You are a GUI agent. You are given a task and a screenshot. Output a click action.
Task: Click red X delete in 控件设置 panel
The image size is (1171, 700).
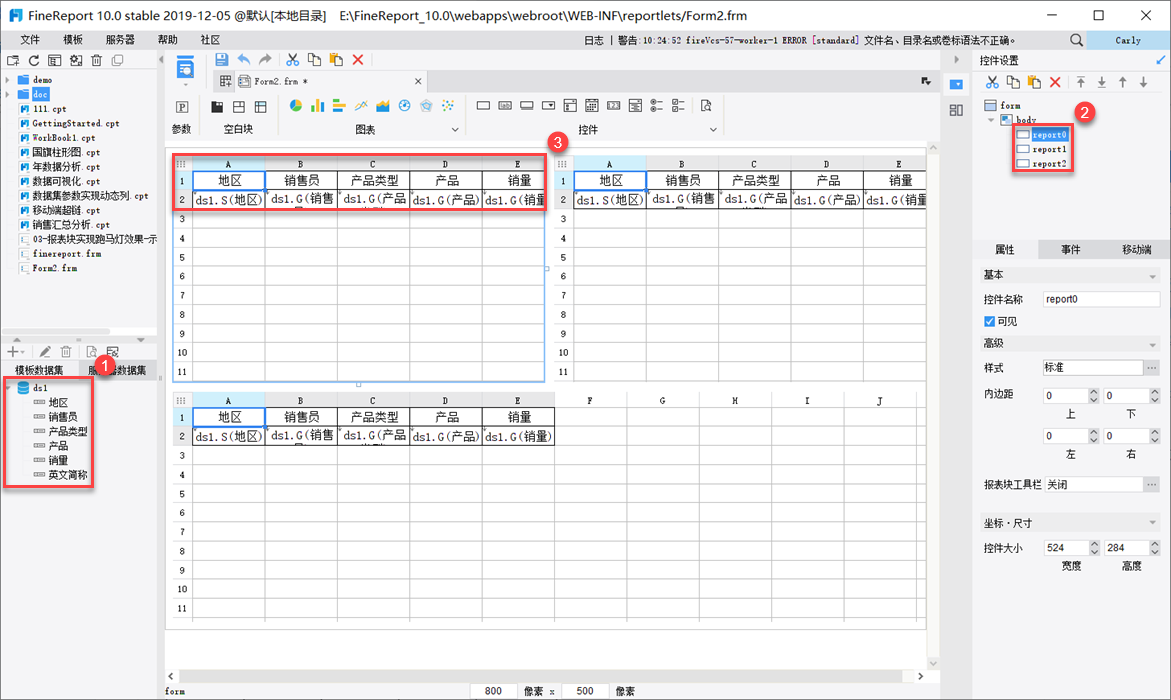click(1054, 82)
